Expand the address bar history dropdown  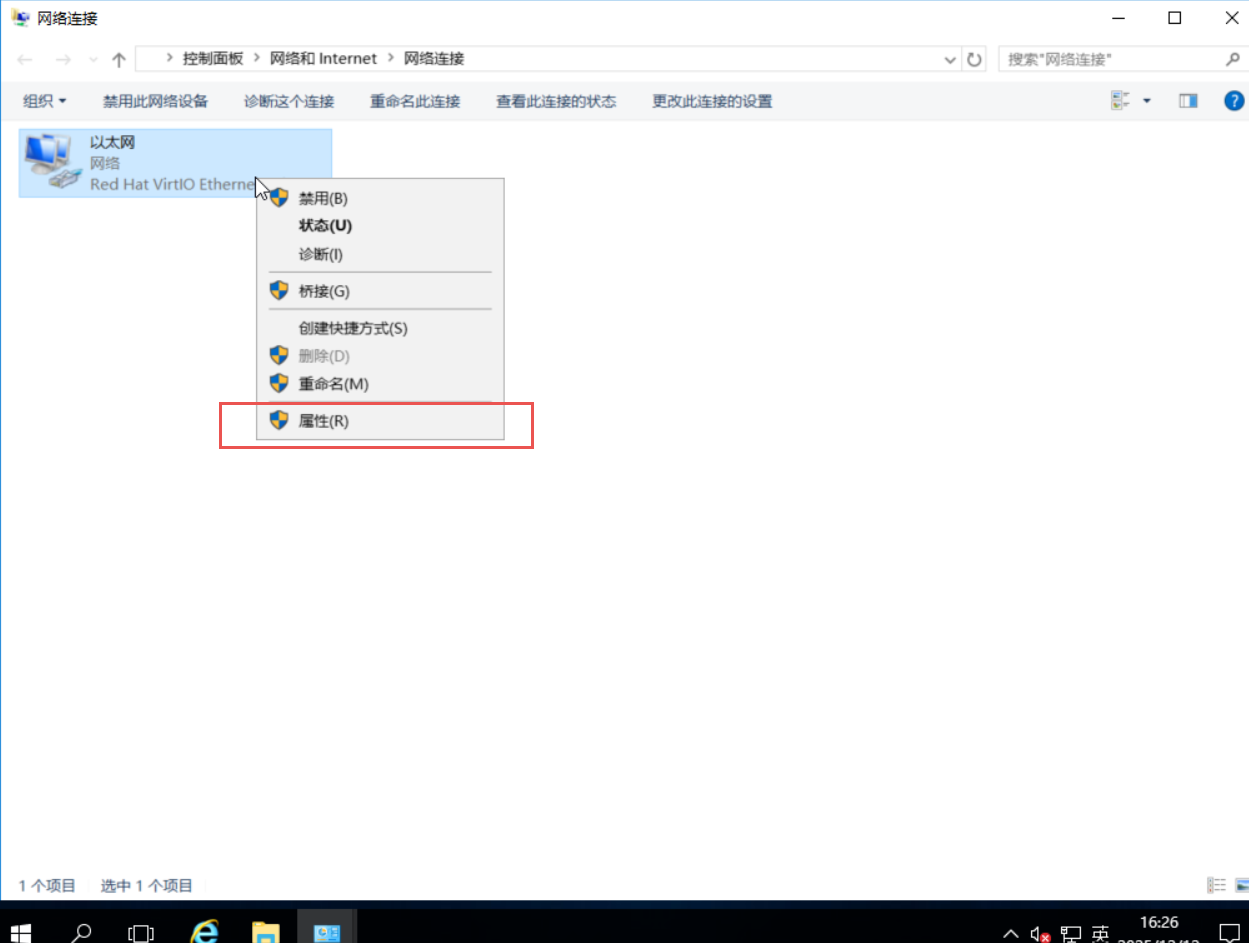coord(951,60)
